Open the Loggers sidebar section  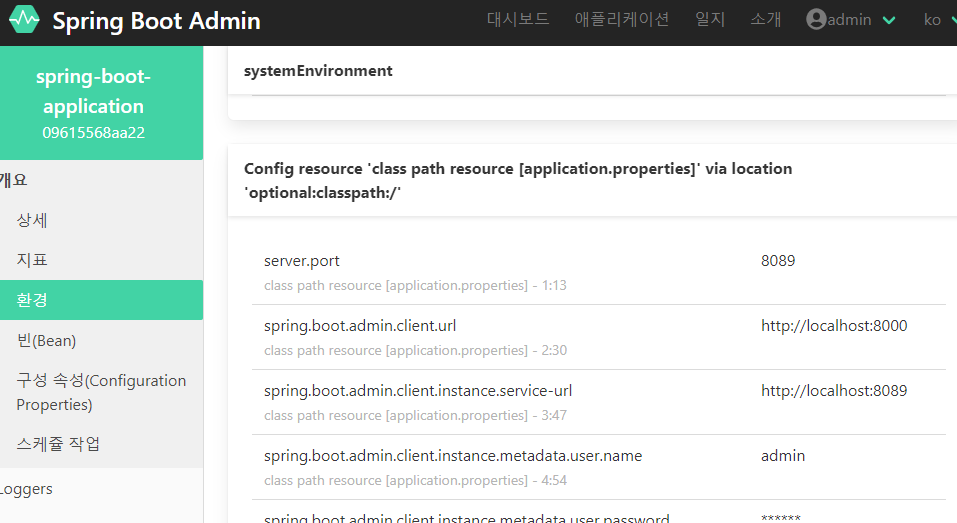(101, 489)
